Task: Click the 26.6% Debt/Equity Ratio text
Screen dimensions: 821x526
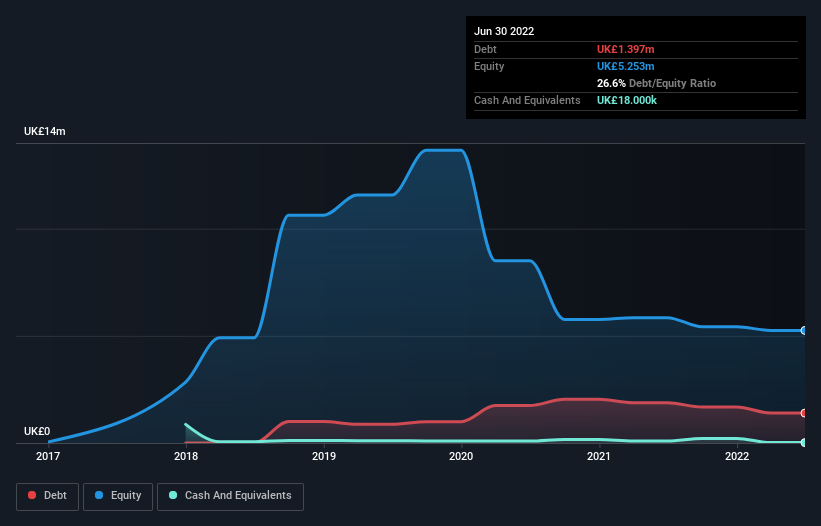Action: click(x=656, y=83)
